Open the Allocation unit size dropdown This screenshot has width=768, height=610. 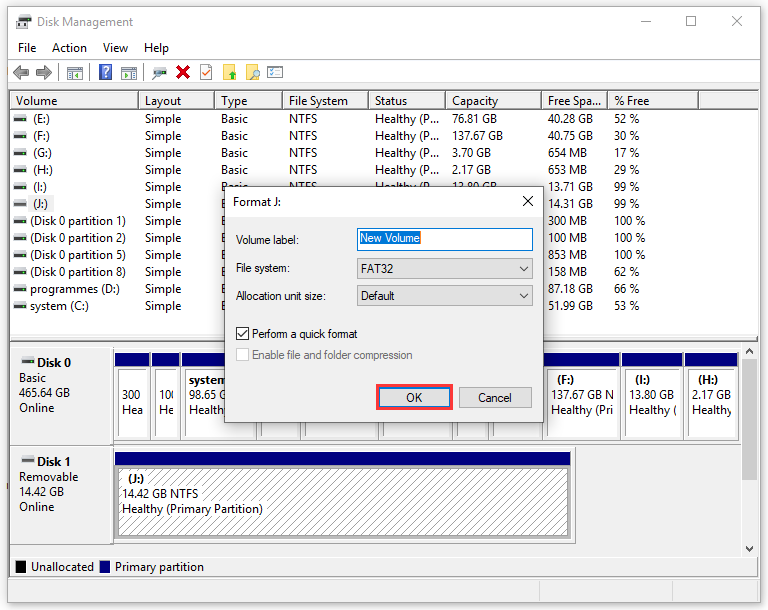tap(444, 296)
